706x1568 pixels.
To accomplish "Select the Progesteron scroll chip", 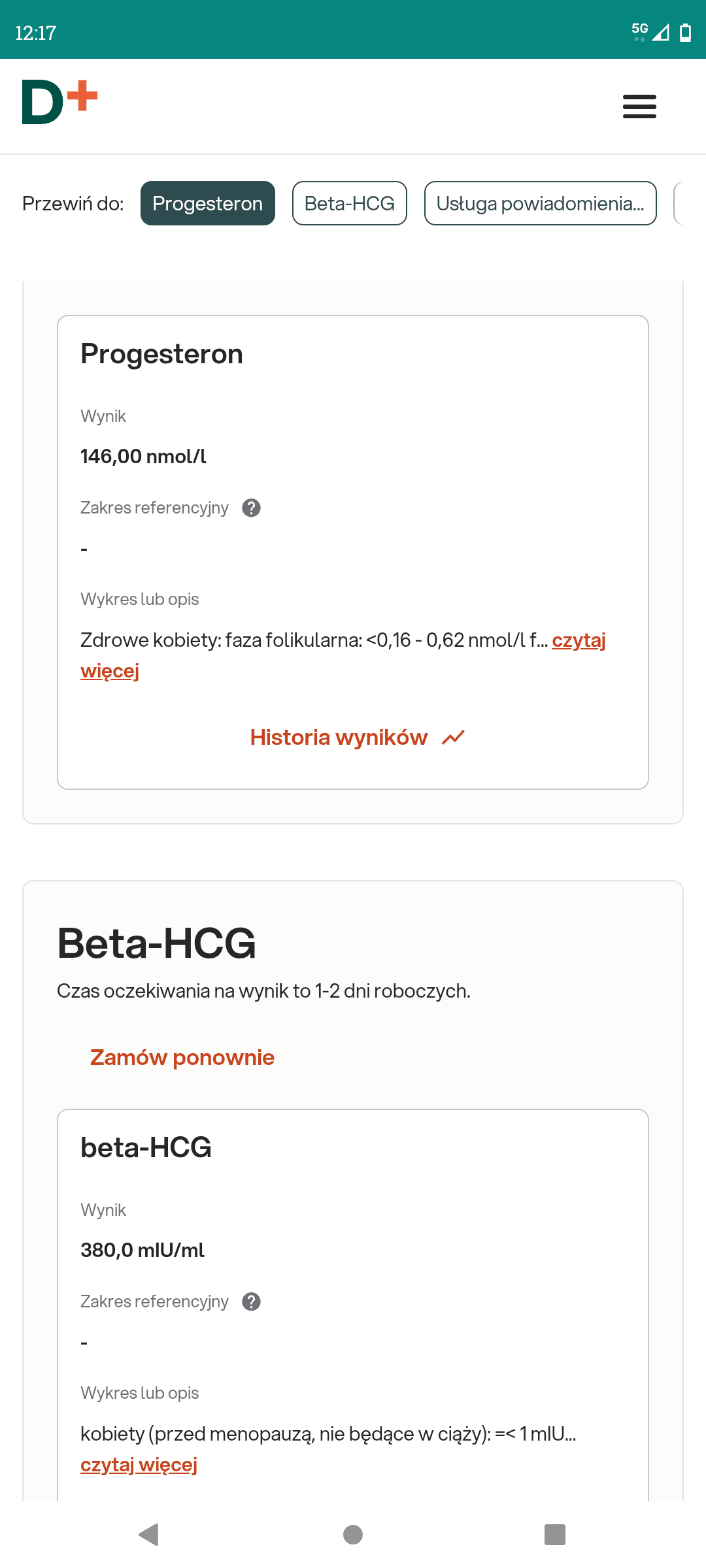I will (207, 203).
